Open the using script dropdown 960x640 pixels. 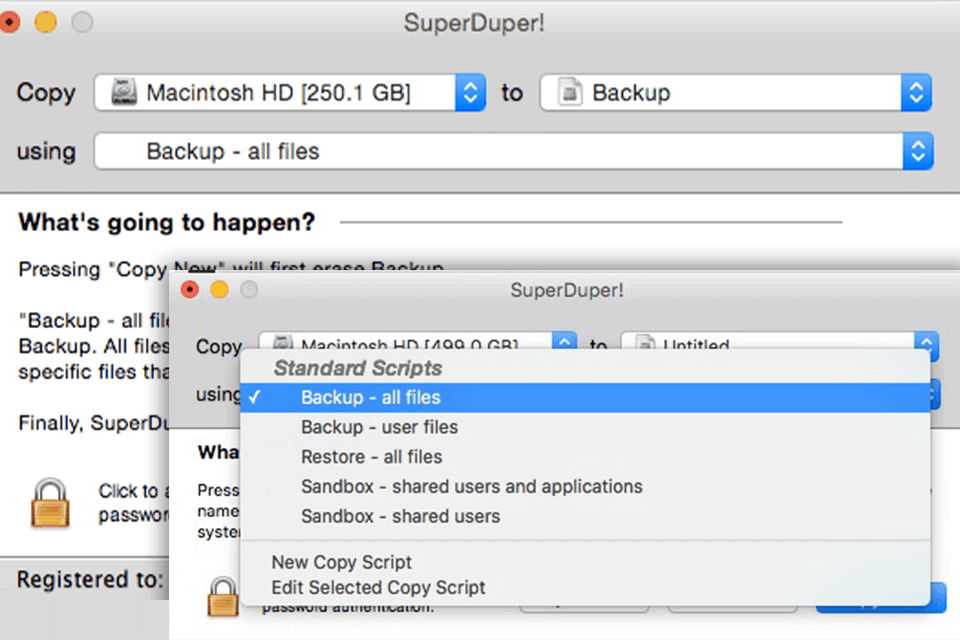(x=916, y=151)
